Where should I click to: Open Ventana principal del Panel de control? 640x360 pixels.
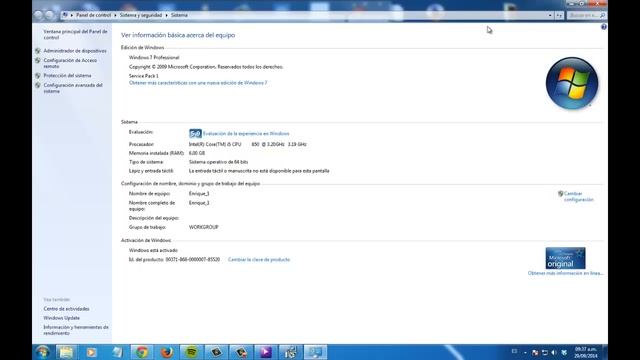click(x=75, y=34)
